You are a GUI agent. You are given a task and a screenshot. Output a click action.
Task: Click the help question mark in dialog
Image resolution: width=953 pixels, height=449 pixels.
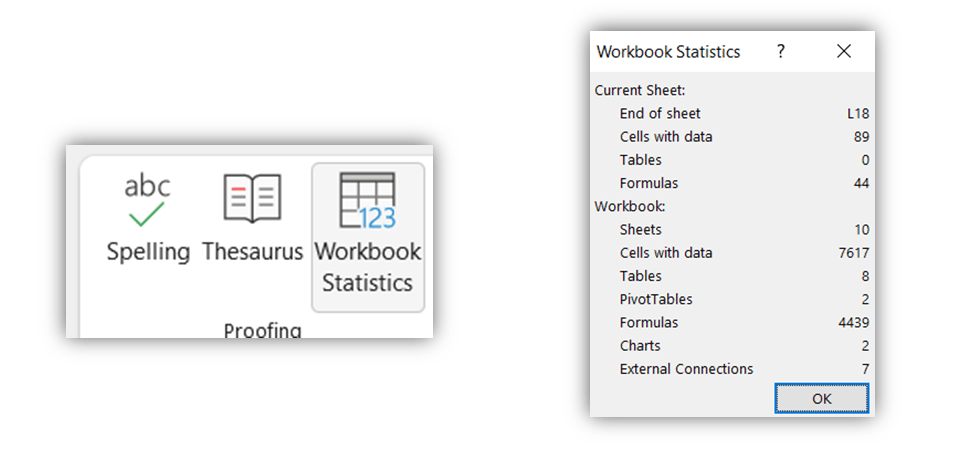pyautogui.click(x=781, y=52)
